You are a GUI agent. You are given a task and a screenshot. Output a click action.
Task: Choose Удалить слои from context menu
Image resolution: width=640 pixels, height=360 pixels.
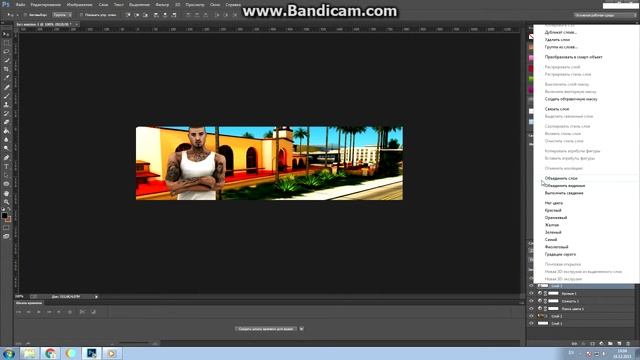557,40
